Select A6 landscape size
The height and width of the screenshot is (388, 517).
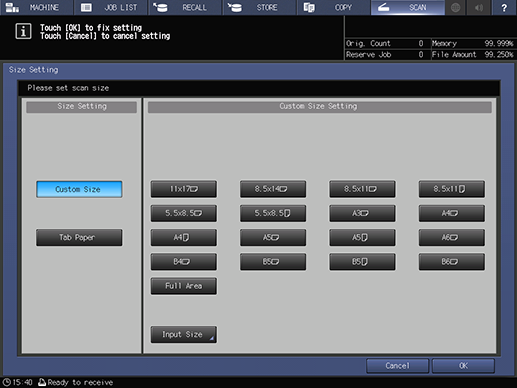pos(452,237)
